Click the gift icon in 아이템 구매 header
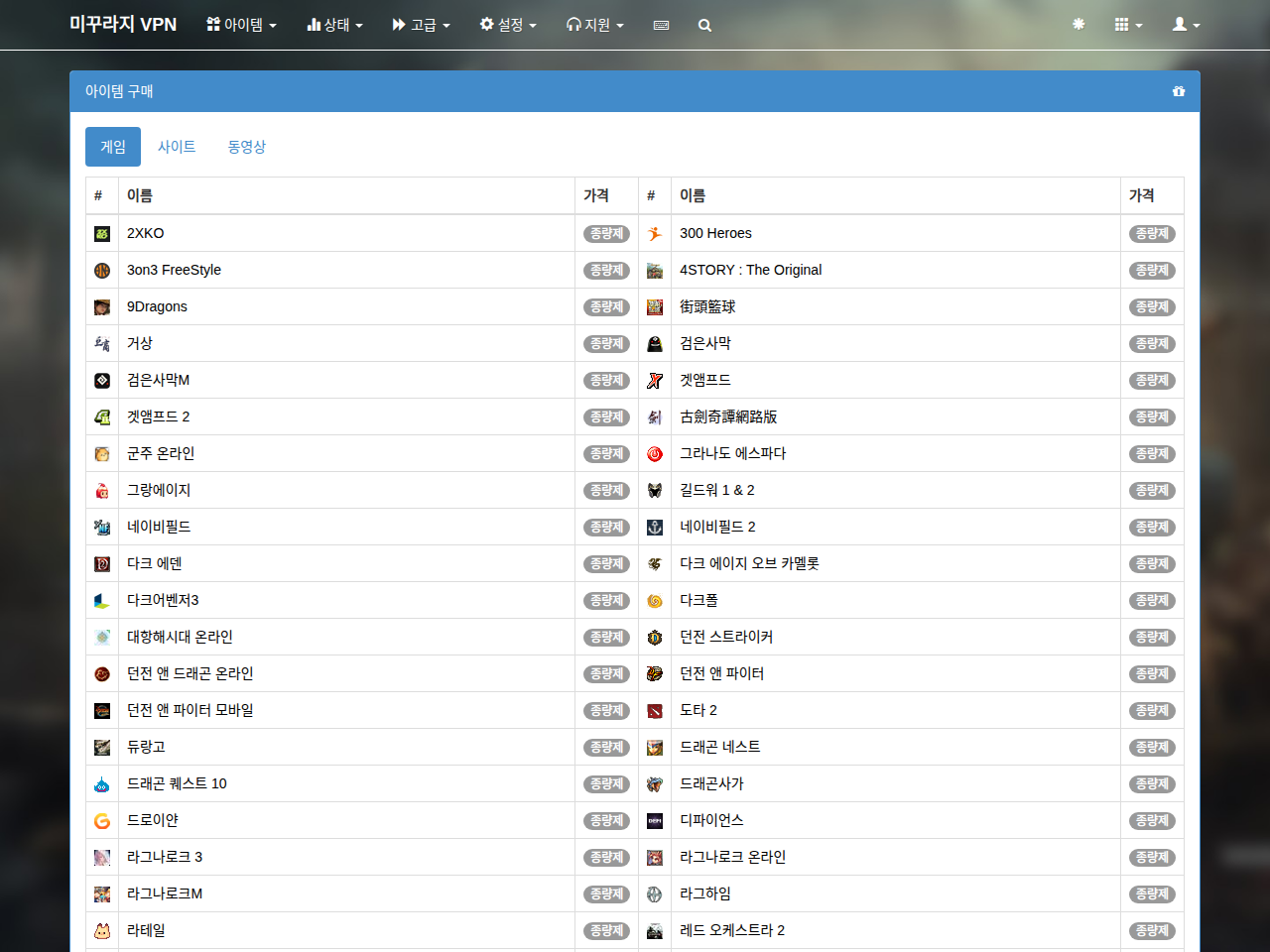This screenshot has width=1270, height=952. (1179, 91)
